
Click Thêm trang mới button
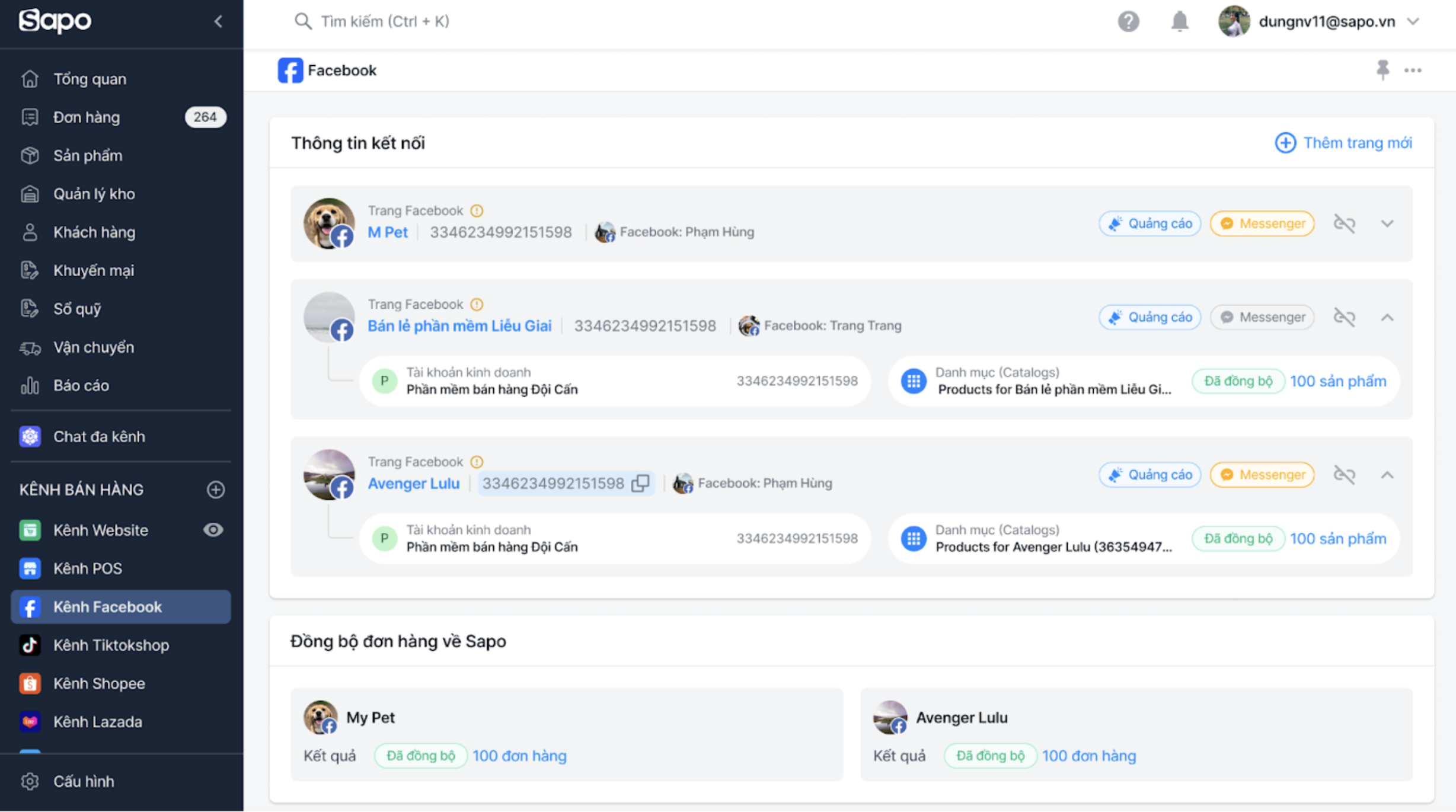[x=1343, y=143]
